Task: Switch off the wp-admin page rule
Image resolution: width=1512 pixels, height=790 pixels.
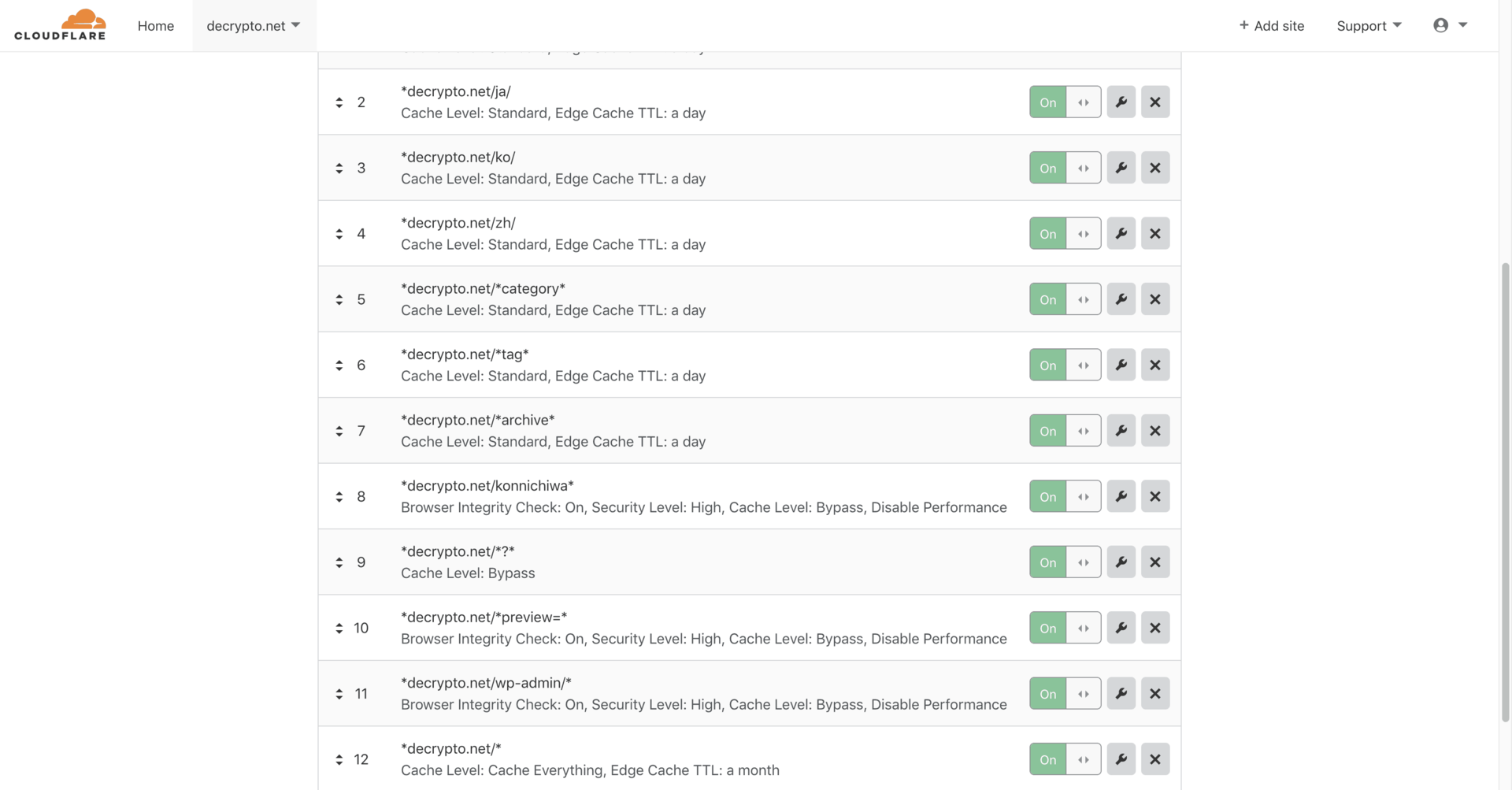Action: [1065, 694]
